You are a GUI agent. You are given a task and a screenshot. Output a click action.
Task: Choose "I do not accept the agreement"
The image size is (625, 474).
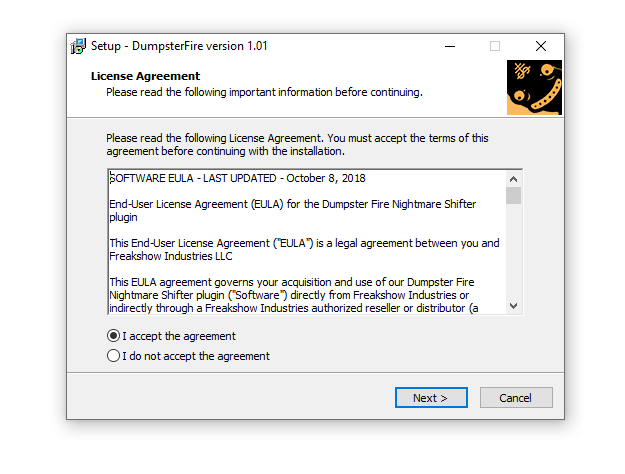tap(113, 356)
